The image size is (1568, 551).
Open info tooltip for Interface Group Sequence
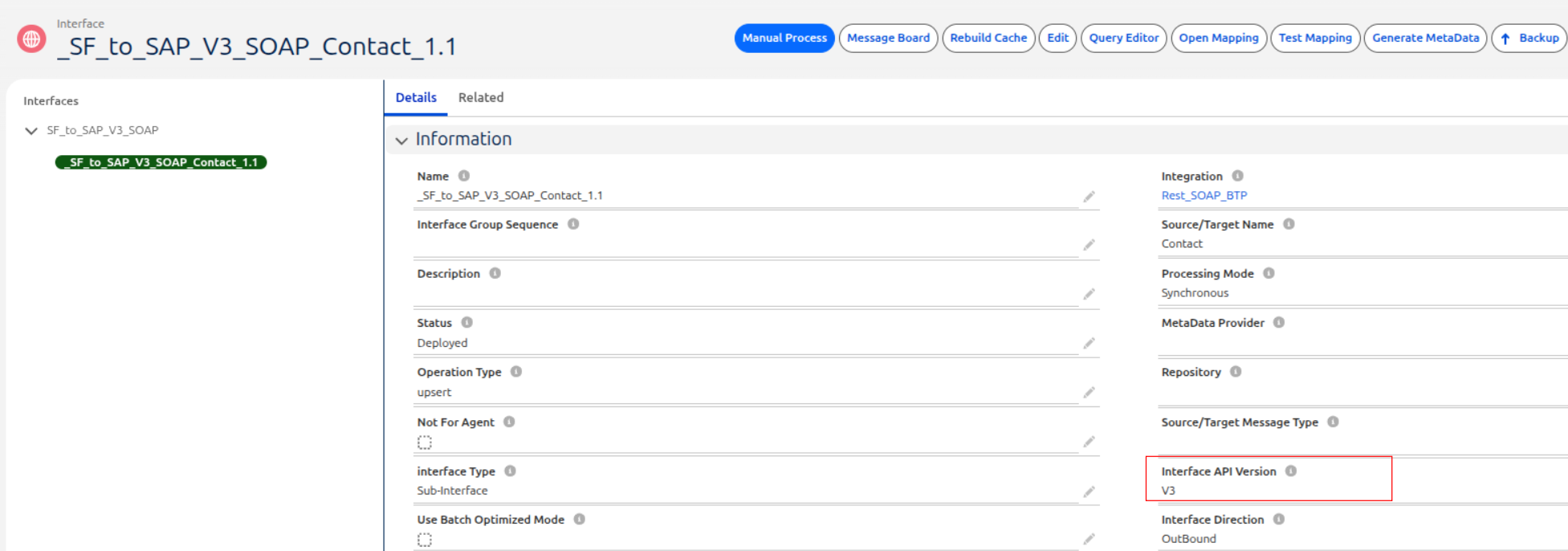(573, 224)
